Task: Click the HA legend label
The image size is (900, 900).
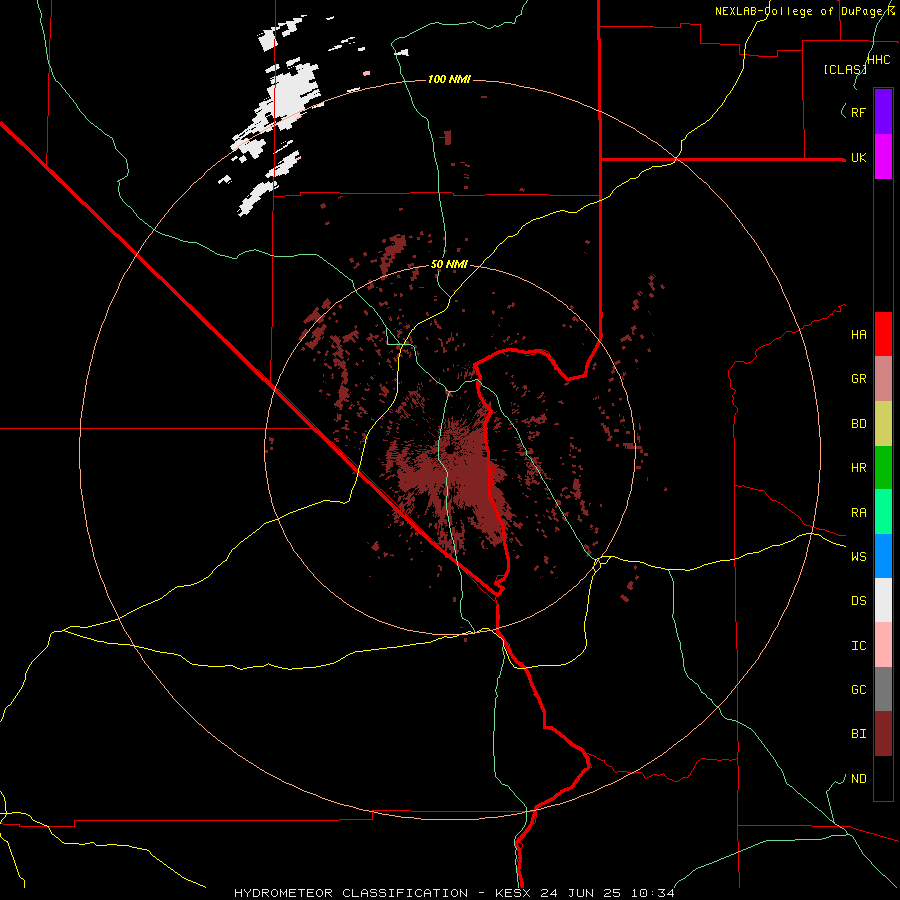Action: tap(858, 334)
